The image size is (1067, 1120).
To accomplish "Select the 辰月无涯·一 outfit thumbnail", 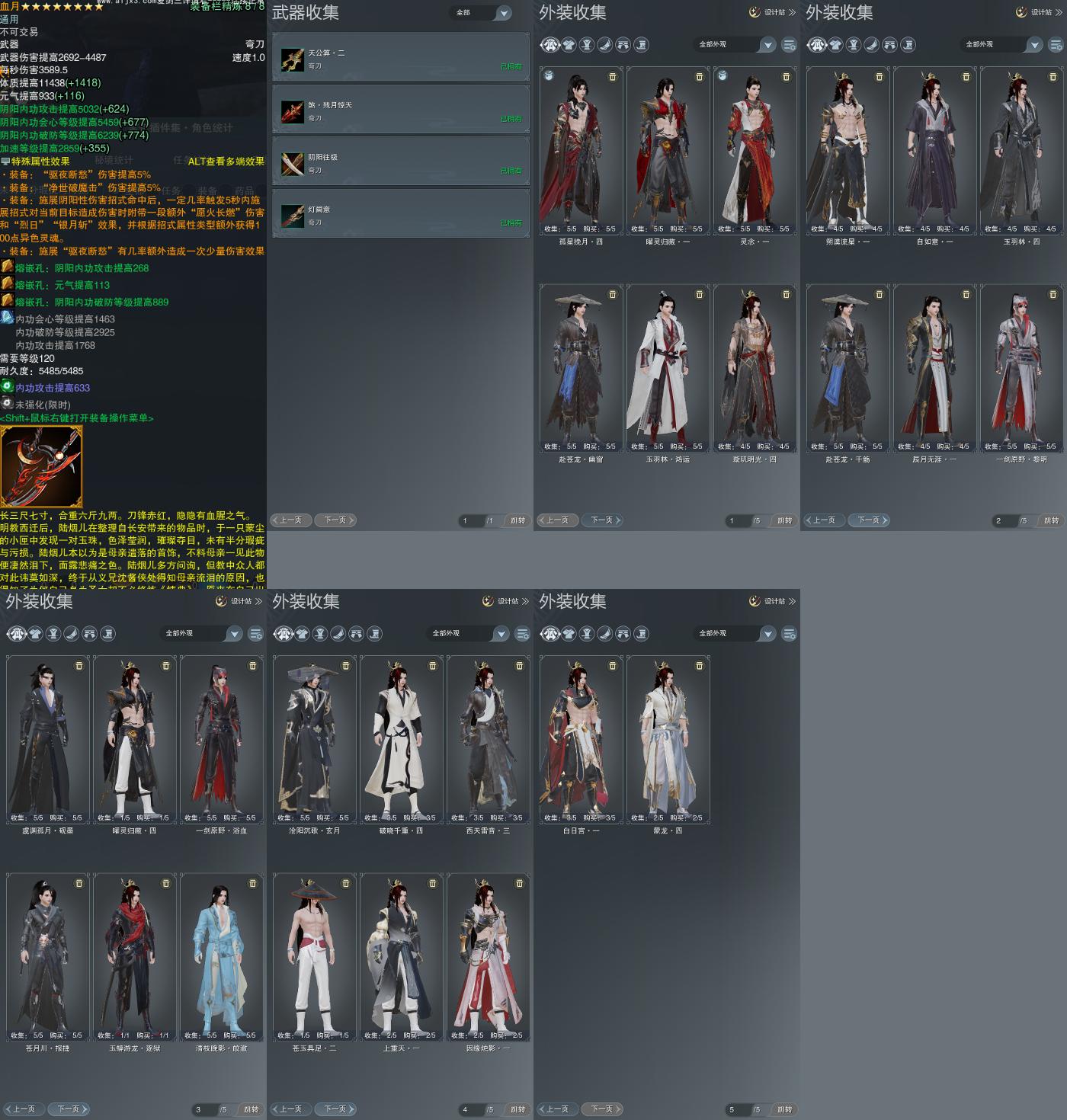I will pos(935,368).
